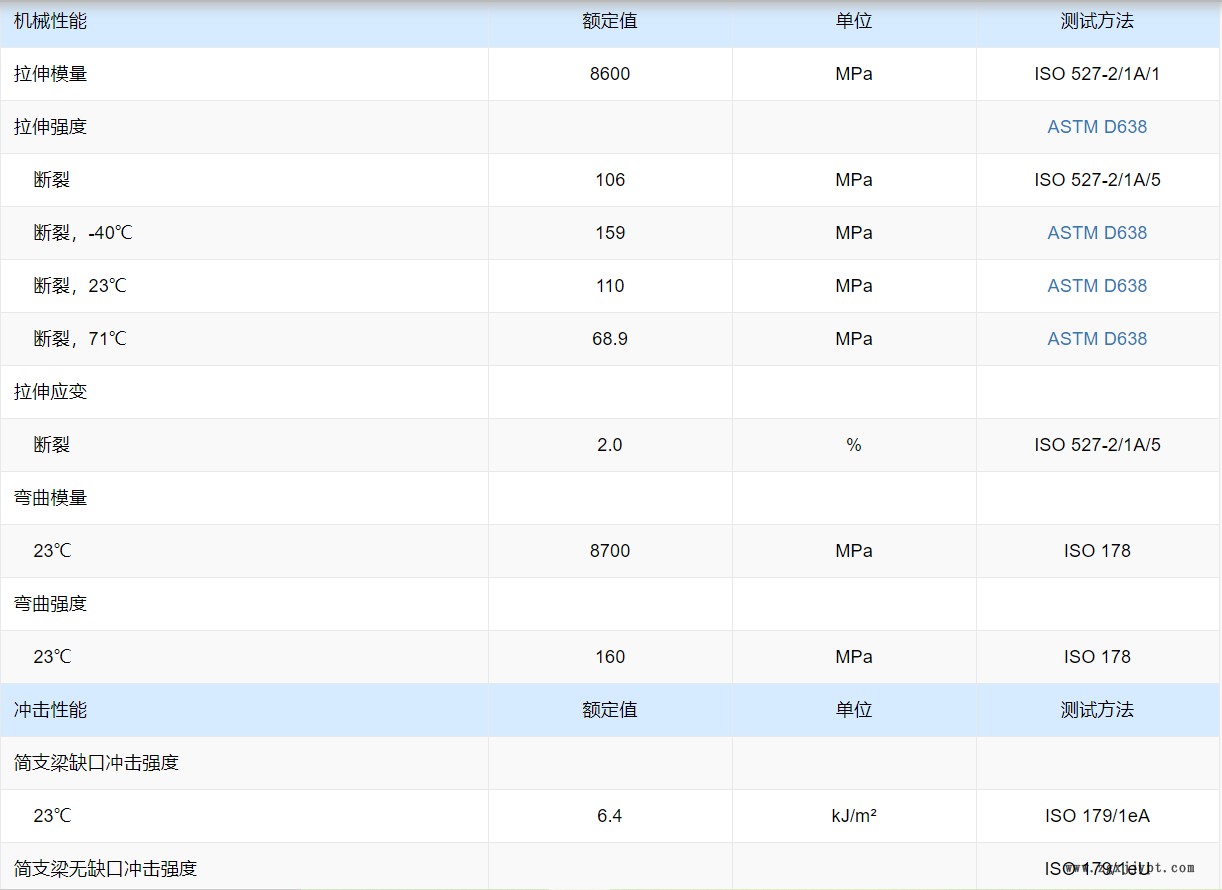
Task: Open ASTM D638 link for 断裂 23℃ row
Action: 1097,286
